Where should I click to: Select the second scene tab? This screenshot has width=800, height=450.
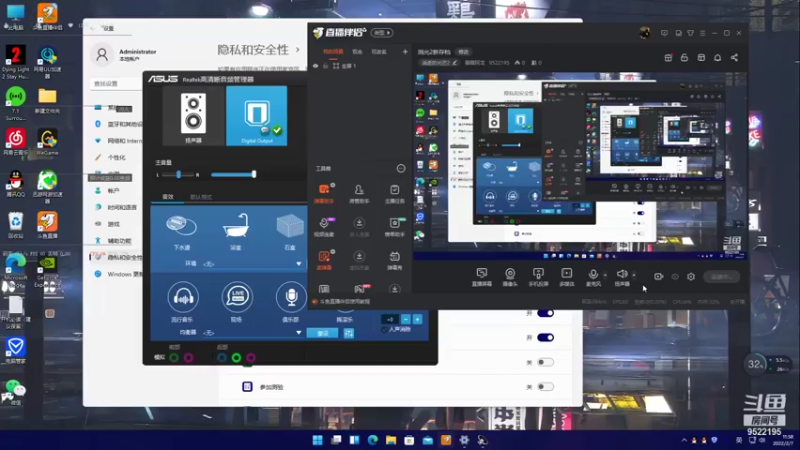357,52
